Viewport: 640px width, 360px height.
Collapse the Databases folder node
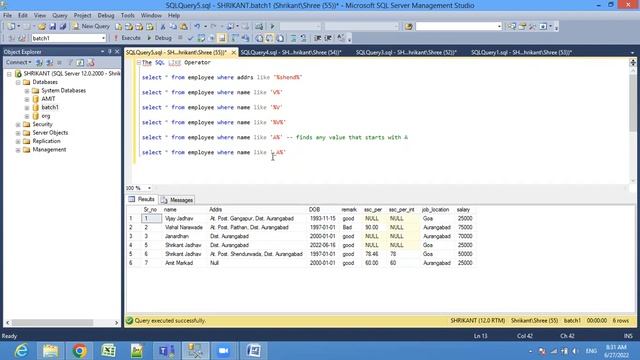[18, 82]
